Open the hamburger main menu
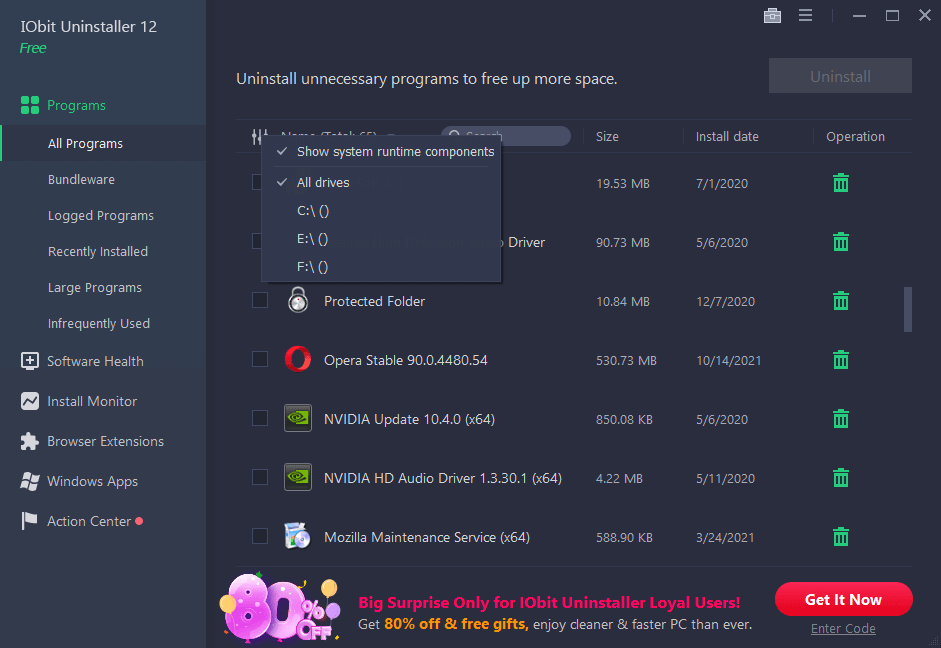This screenshot has height=648, width=941. coord(806,15)
